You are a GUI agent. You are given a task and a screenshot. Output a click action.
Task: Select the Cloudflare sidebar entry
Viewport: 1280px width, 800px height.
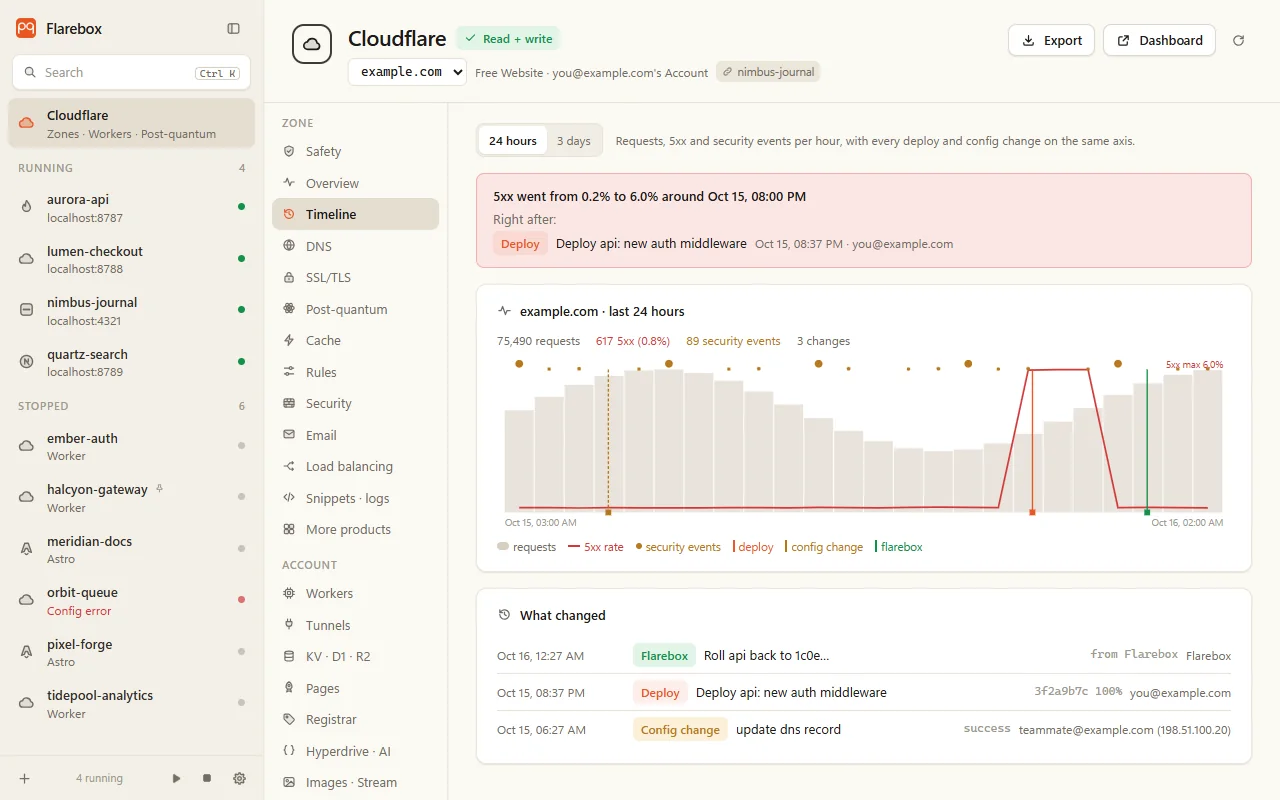[132, 124]
